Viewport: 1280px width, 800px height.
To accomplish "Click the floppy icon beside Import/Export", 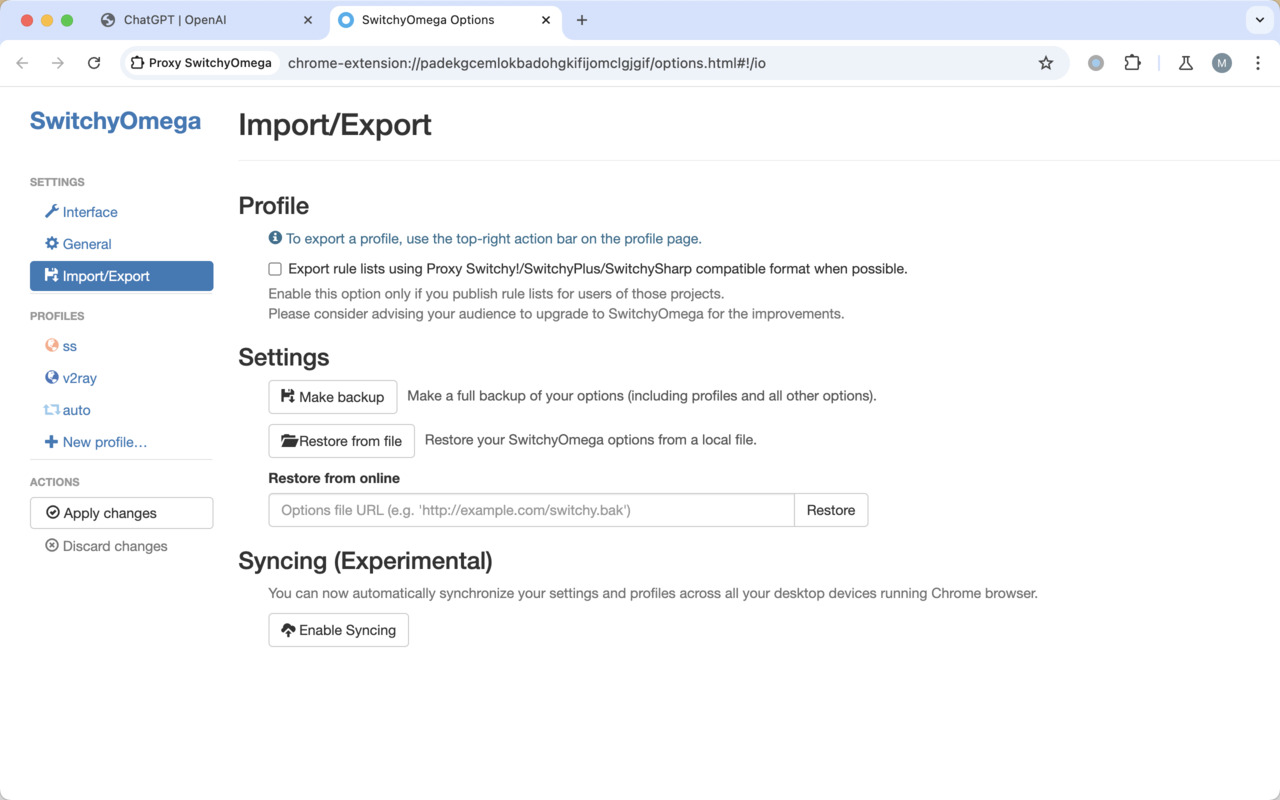I will coord(52,275).
